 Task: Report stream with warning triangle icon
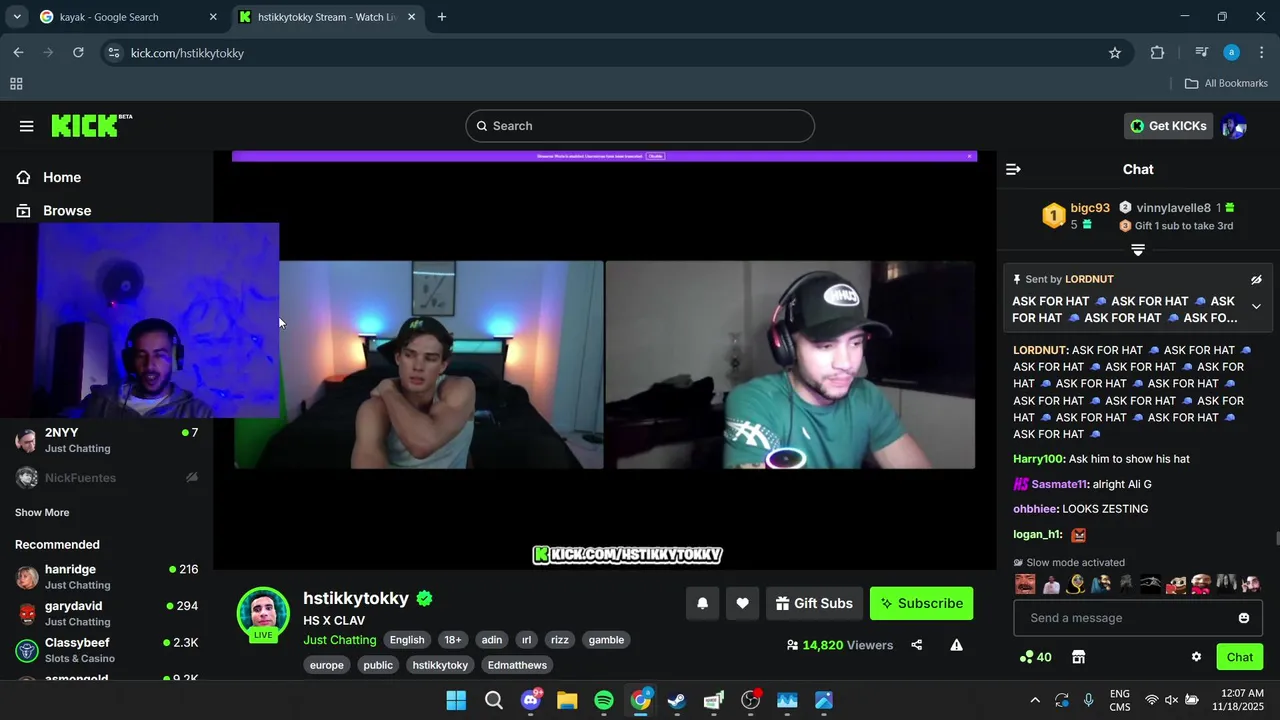(x=956, y=645)
